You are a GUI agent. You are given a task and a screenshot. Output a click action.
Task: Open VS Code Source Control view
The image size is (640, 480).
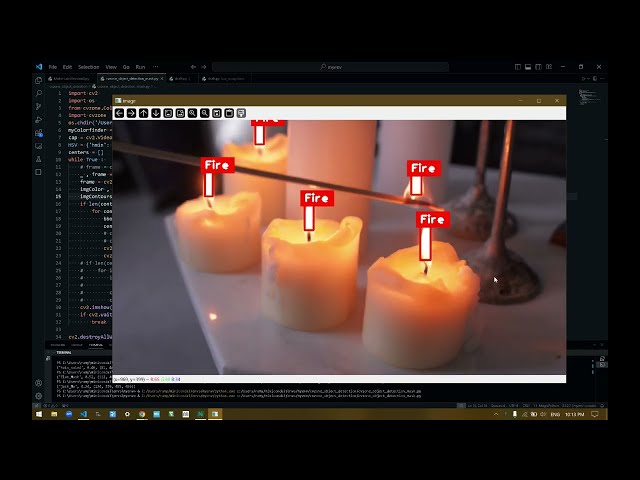tap(39, 107)
